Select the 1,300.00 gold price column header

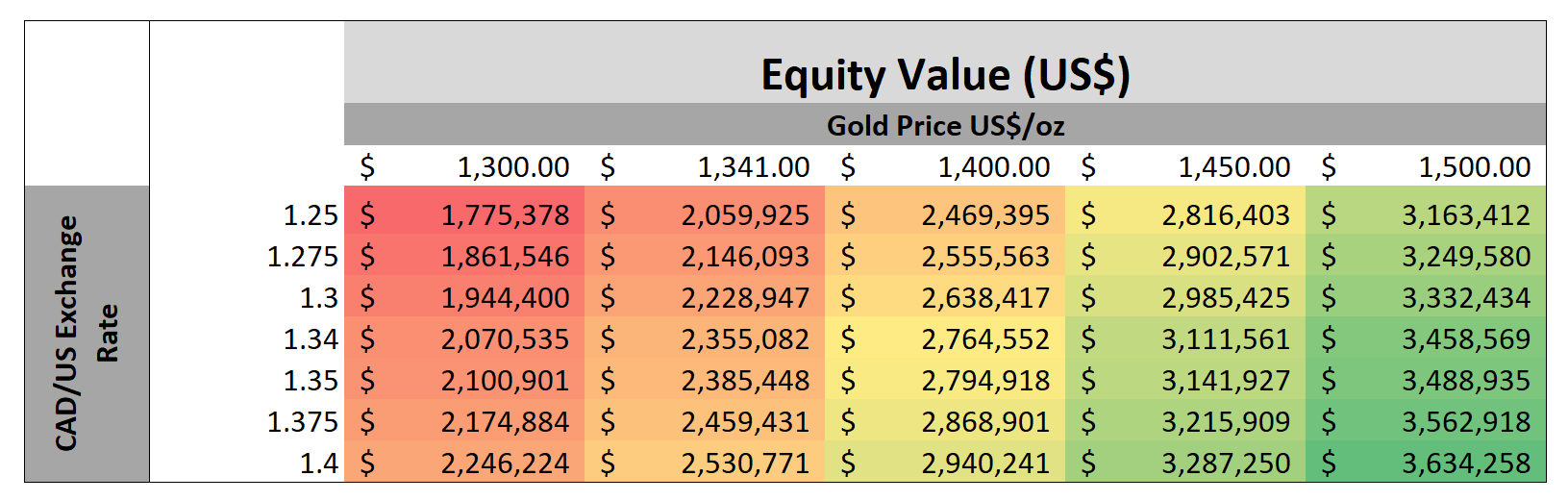click(512, 167)
